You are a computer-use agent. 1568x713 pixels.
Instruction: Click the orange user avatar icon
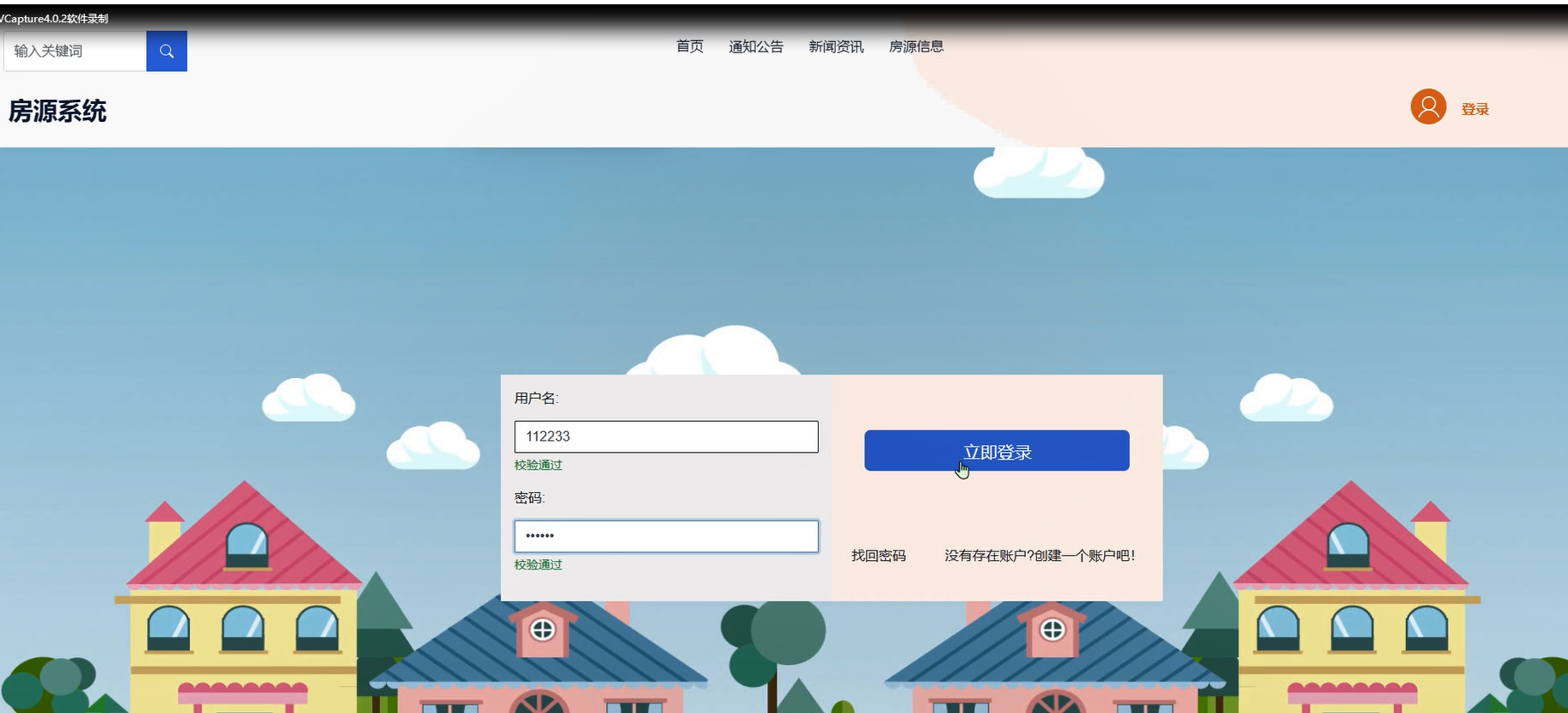point(1428,107)
